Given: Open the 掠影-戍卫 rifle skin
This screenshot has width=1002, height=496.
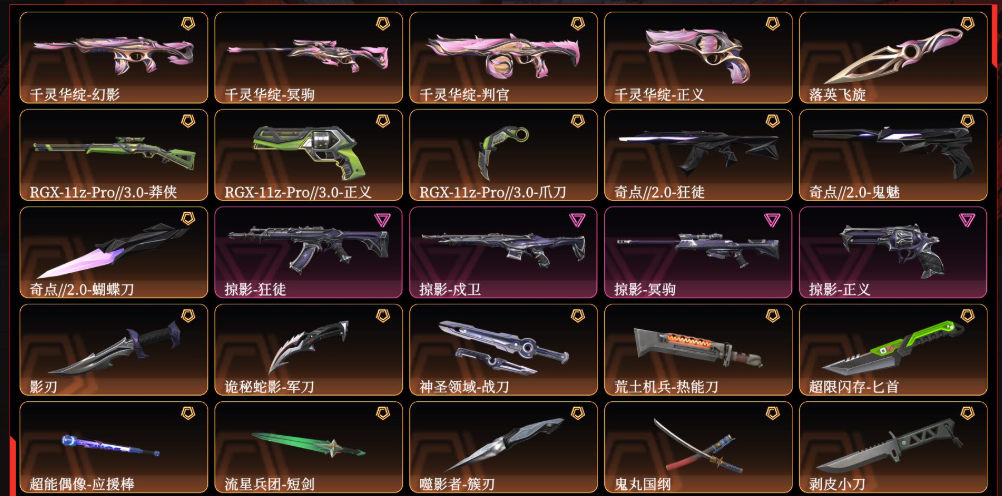Looking at the screenshot, I should click(504, 252).
